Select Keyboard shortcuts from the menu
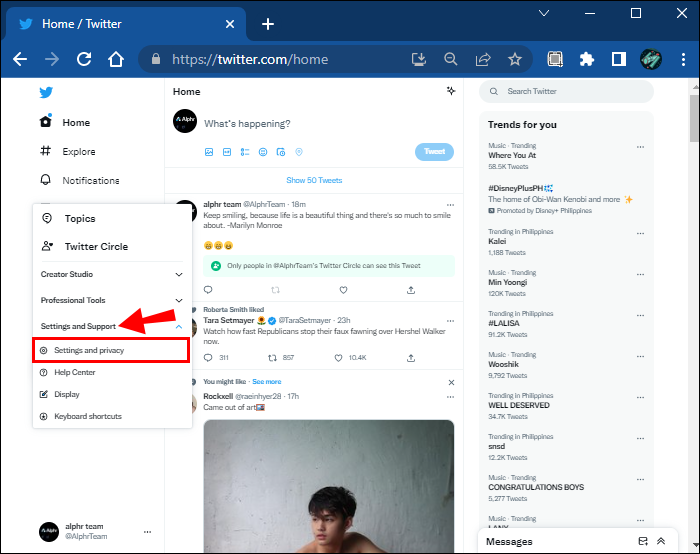The image size is (700, 554). 88,416
